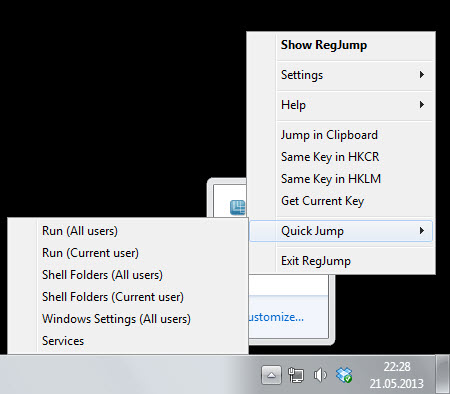Viewport: 450px width, 394px height.
Task: Choose Get Current Key
Action: 341,201
